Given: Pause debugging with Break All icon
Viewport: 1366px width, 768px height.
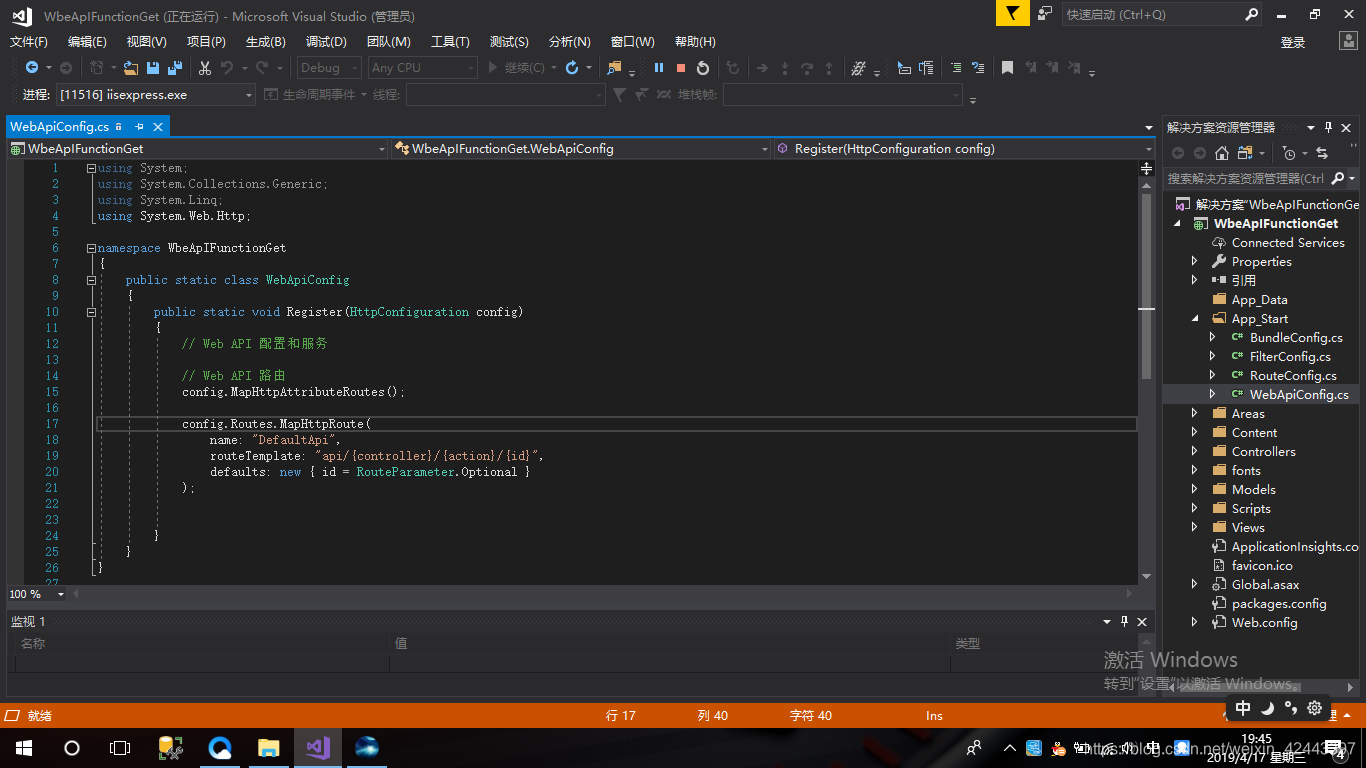Looking at the screenshot, I should tap(659, 68).
